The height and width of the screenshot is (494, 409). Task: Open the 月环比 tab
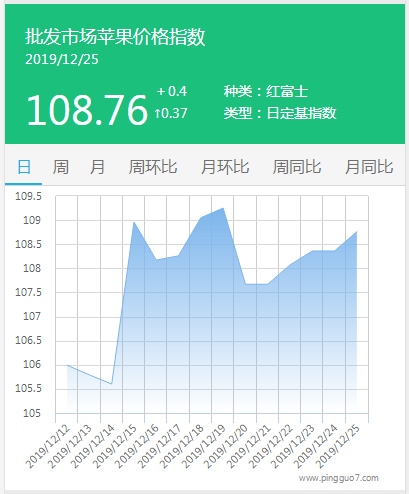point(225,167)
